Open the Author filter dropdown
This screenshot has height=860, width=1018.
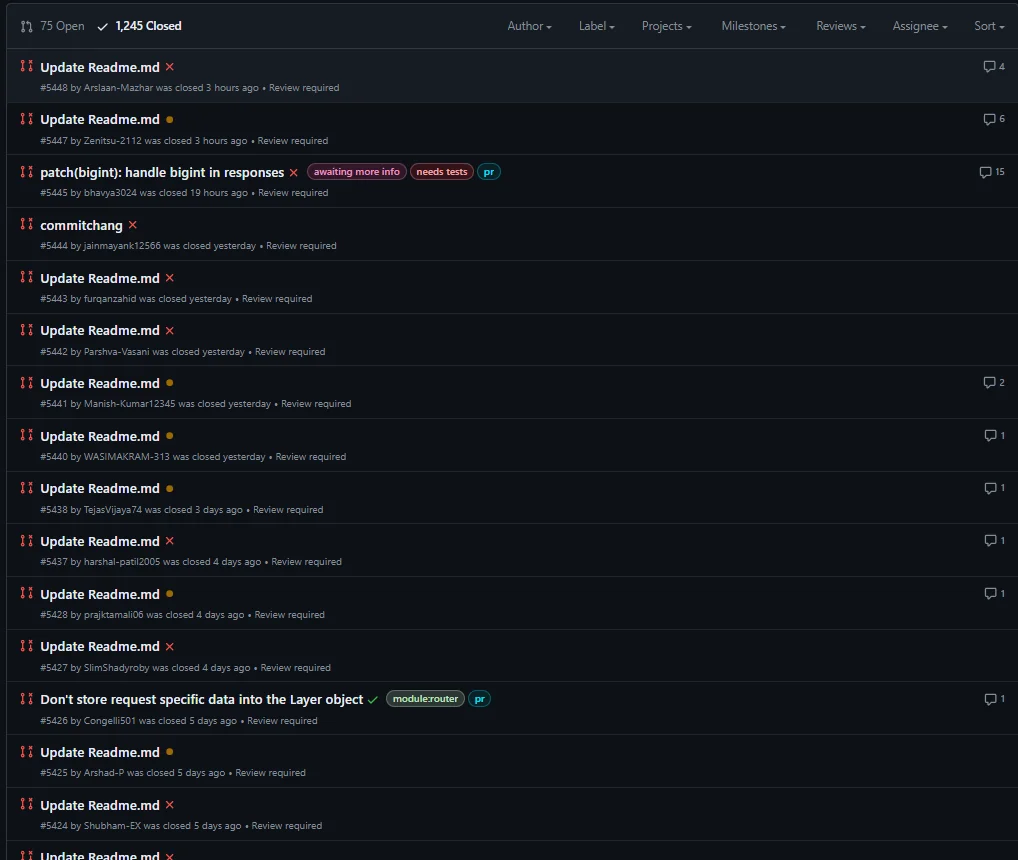[529, 26]
